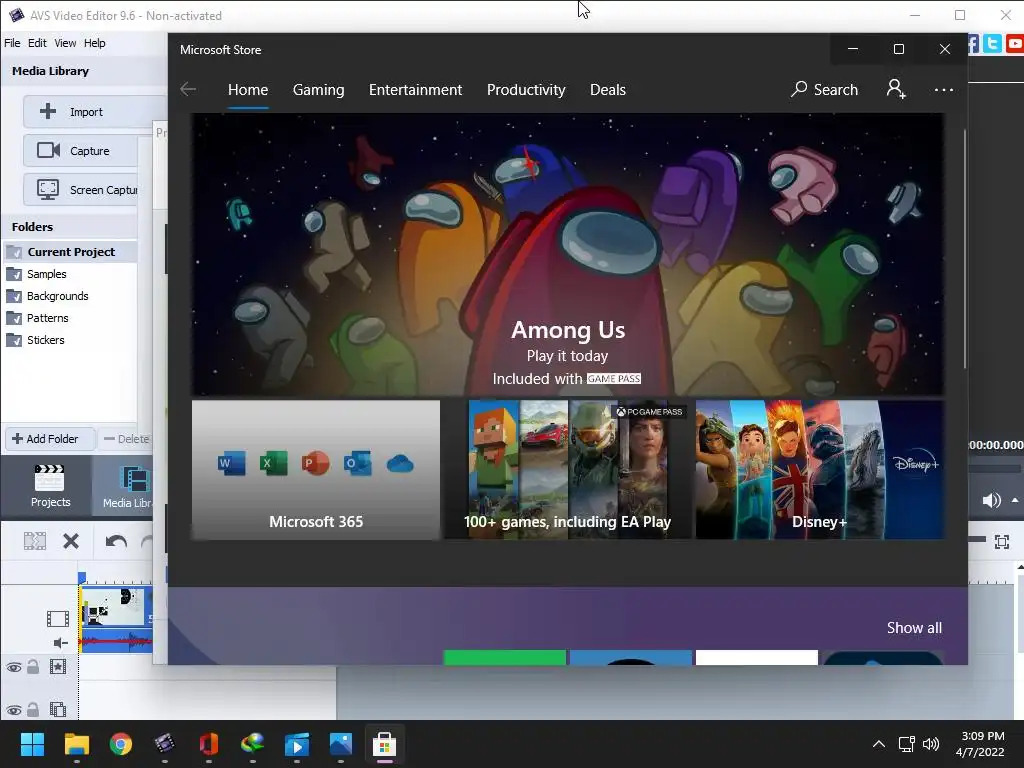The image size is (1024, 768).
Task: Open the Help menu in AVS
Action: (x=95, y=43)
